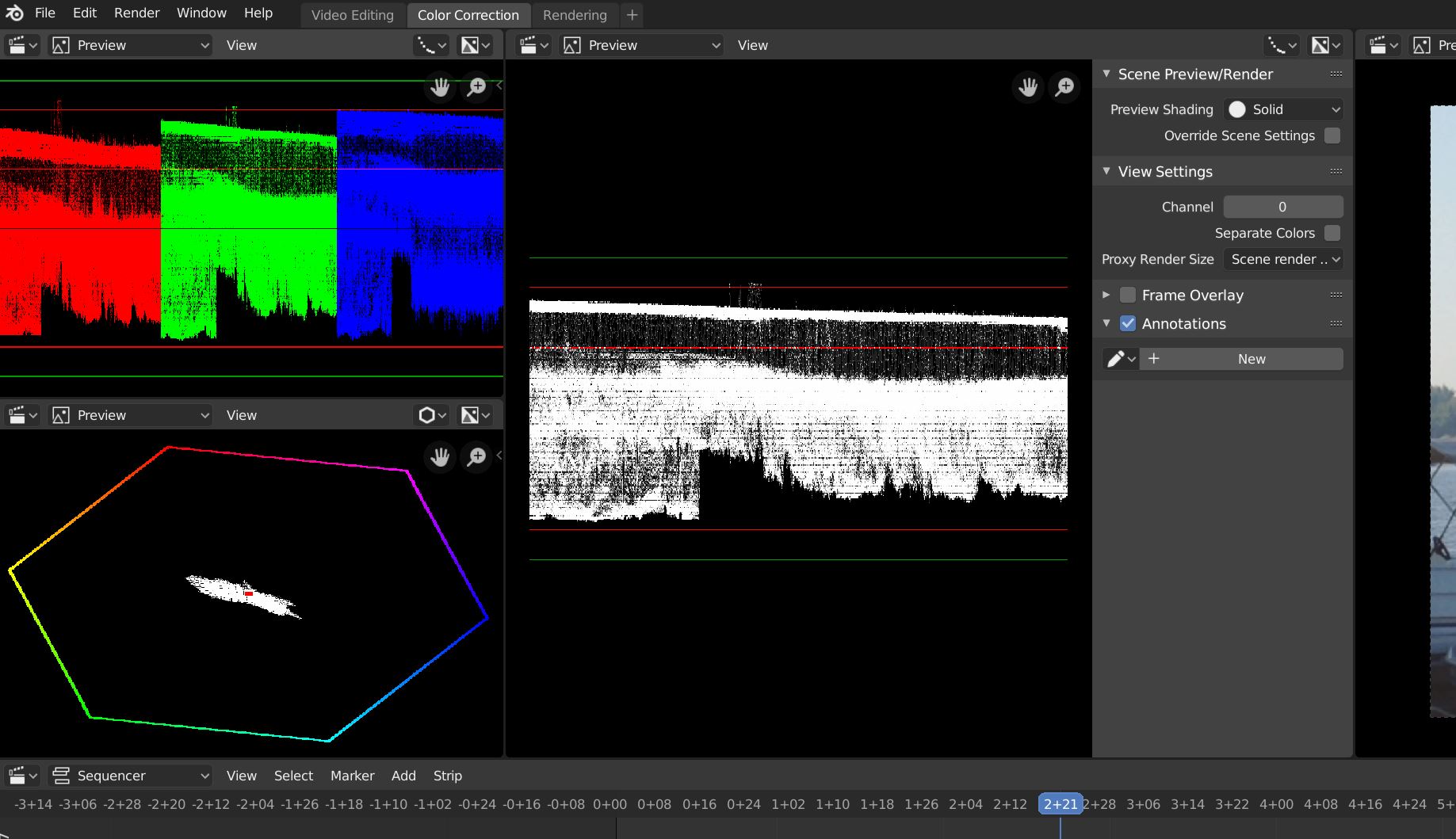Image resolution: width=1456 pixels, height=839 pixels.
Task: Enable Separate Colors
Action: click(1332, 233)
